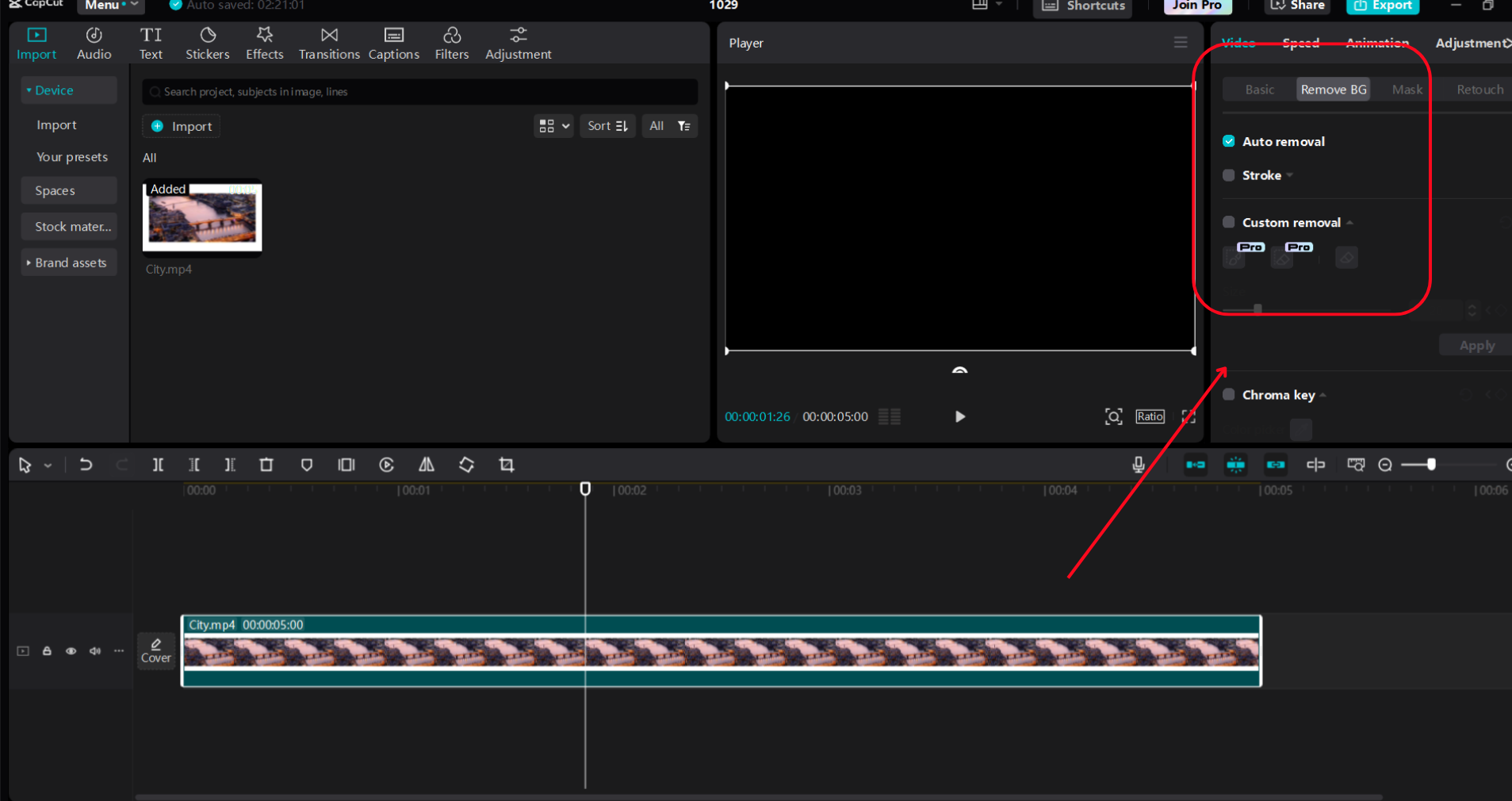Click the Delete trash icon in timeline toolbar
Viewport: 1512px width, 801px height.
(x=266, y=465)
